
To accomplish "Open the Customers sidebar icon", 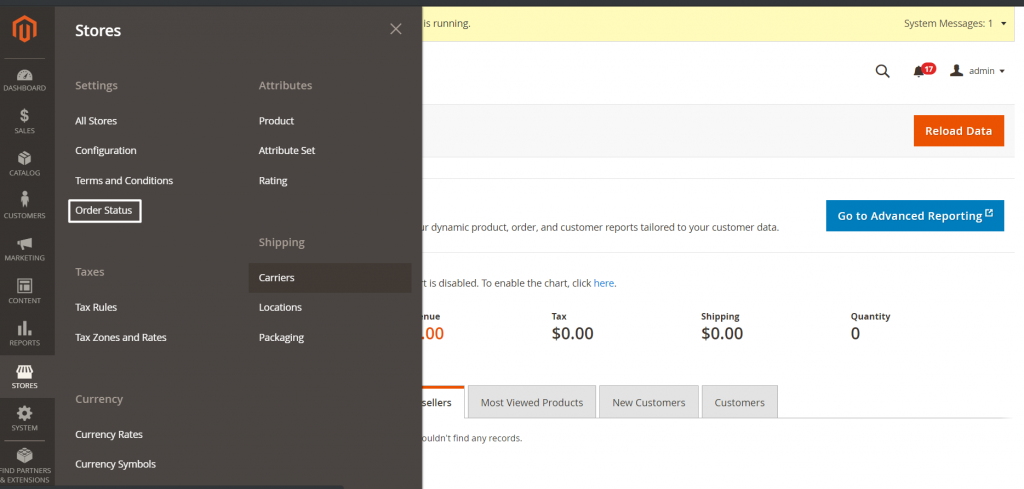I will click(25, 206).
